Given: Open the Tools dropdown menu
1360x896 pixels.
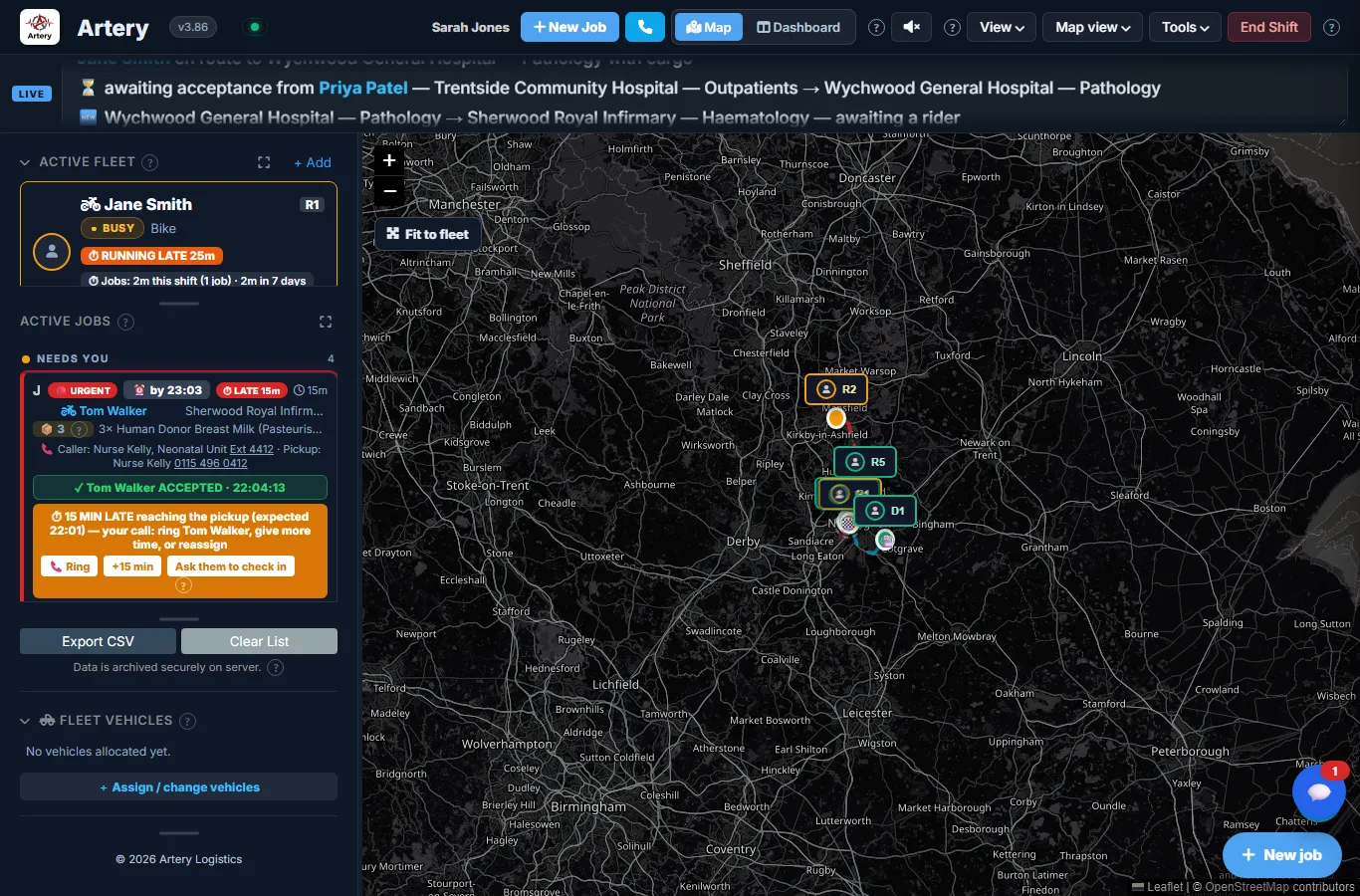Looking at the screenshot, I should [1185, 27].
